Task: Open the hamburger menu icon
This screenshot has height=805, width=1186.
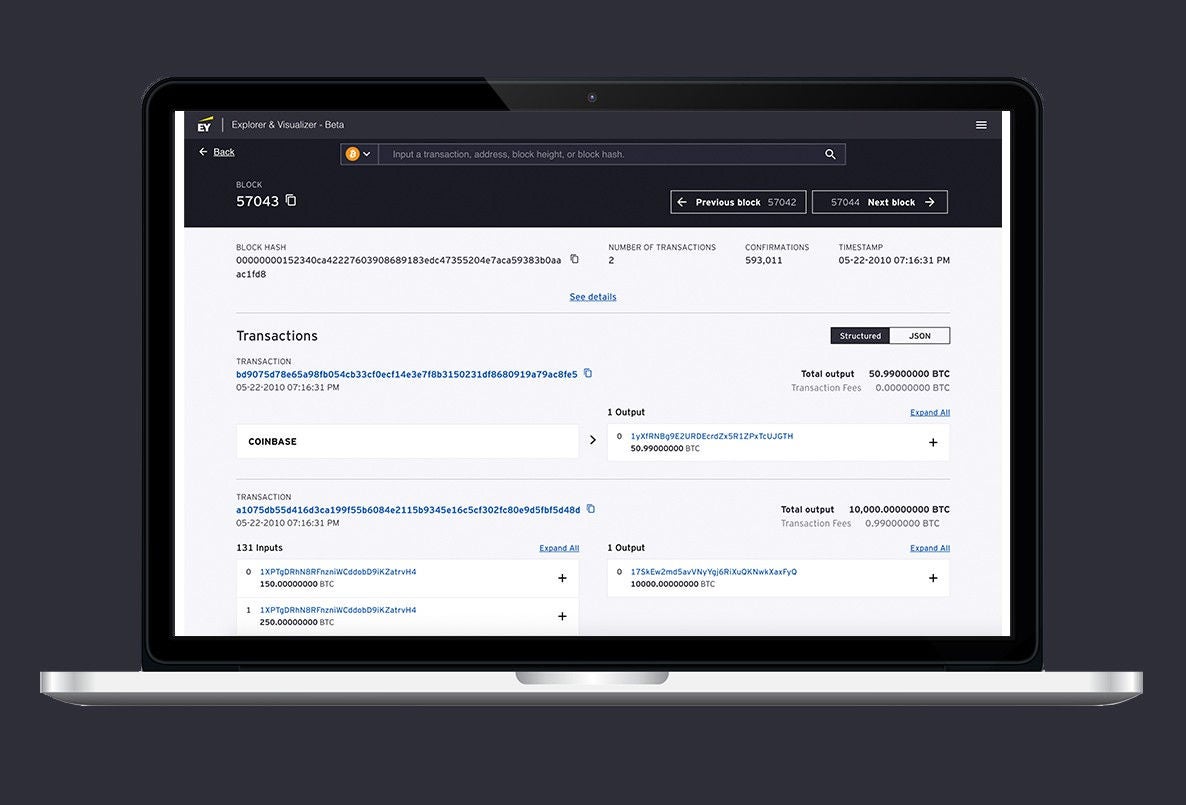Action: point(981,125)
